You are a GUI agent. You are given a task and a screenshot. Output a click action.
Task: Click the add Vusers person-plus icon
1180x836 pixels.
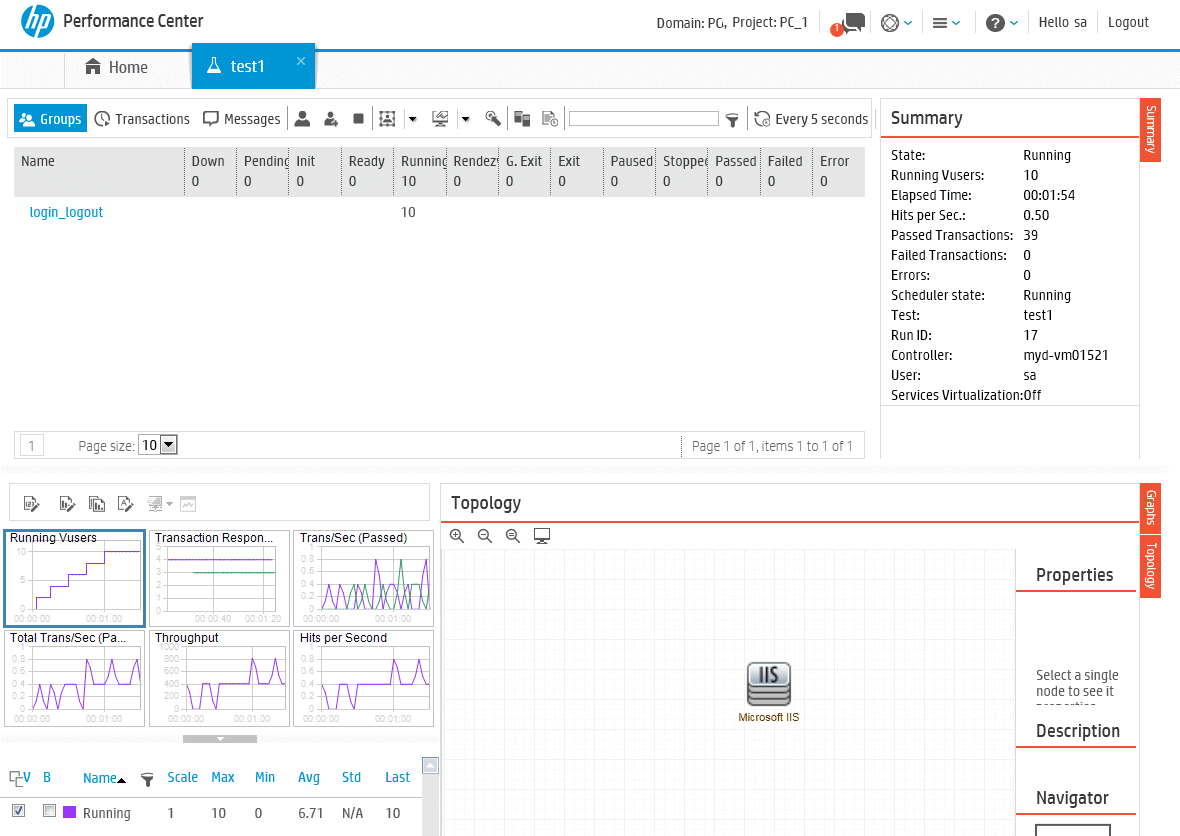click(x=330, y=119)
